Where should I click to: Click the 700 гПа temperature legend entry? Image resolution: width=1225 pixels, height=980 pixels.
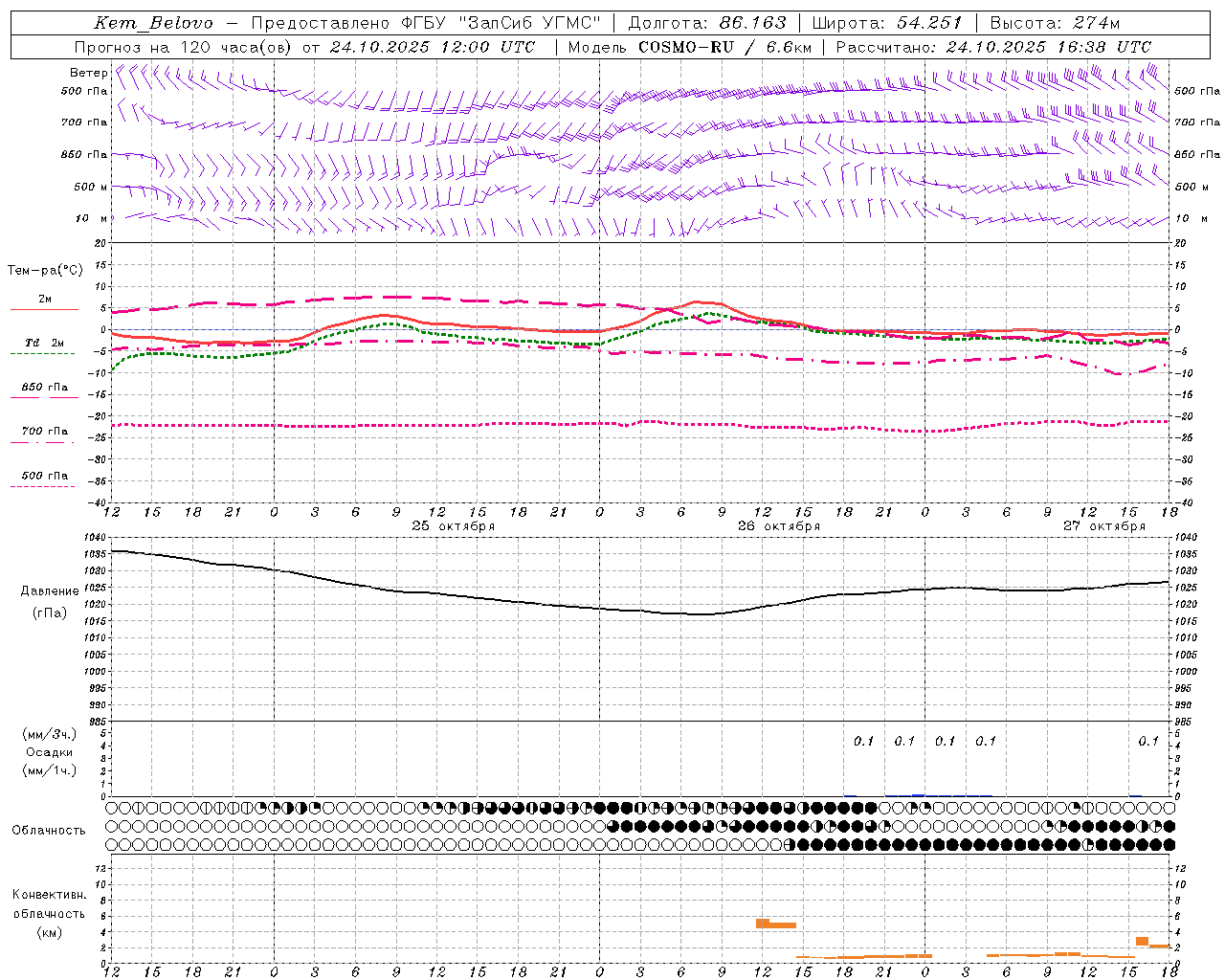point(45,432)
